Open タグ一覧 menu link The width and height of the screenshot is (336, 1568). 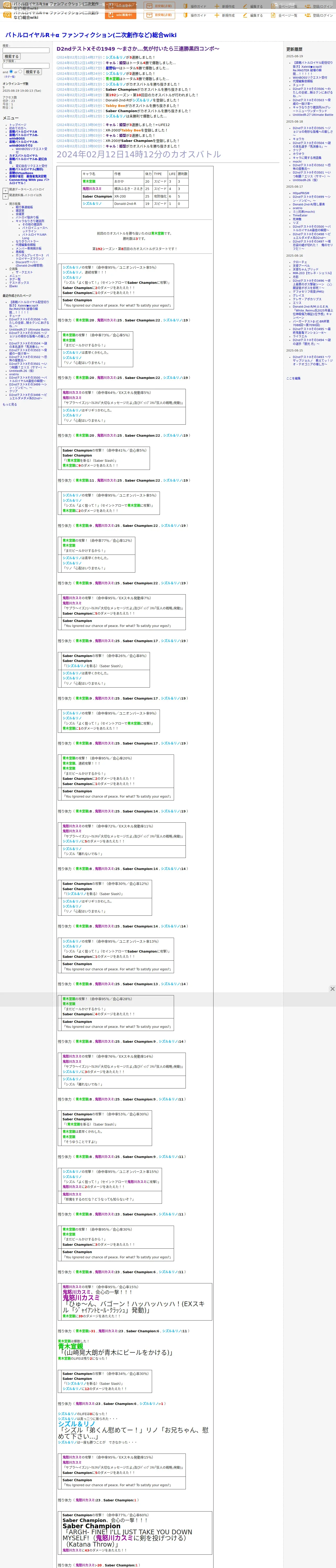click(15, 279)
